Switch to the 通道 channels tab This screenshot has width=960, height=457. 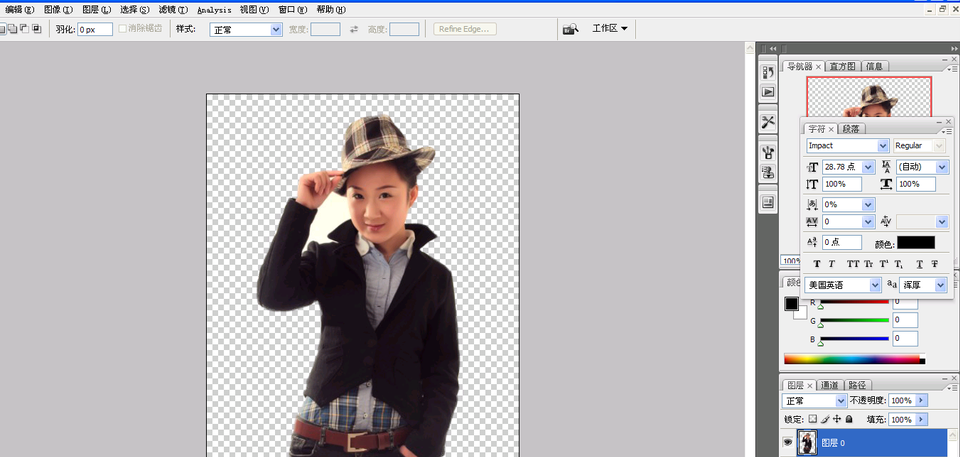(830, 385)
